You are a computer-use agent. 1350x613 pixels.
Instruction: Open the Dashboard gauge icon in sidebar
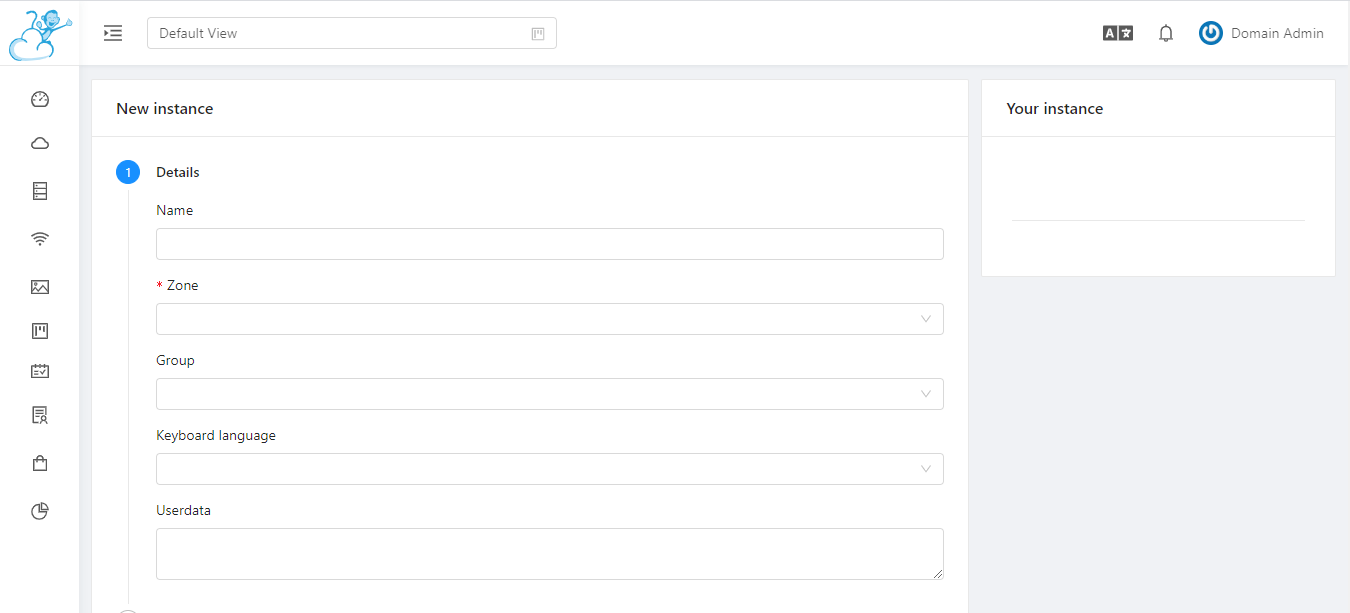[x=40, y=99]
